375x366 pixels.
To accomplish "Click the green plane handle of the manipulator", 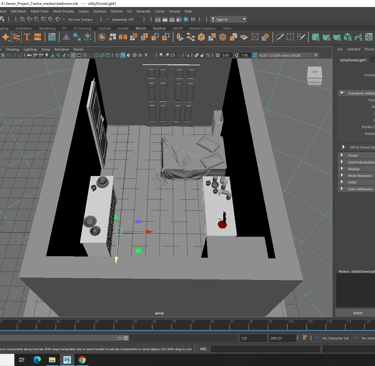I will tap(138, 251).
